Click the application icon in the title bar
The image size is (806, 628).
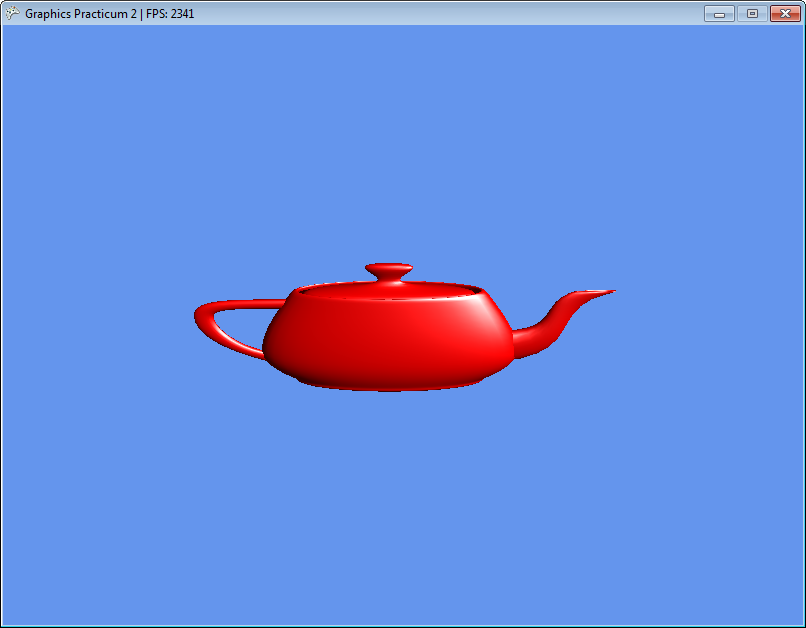pos(12,14)
